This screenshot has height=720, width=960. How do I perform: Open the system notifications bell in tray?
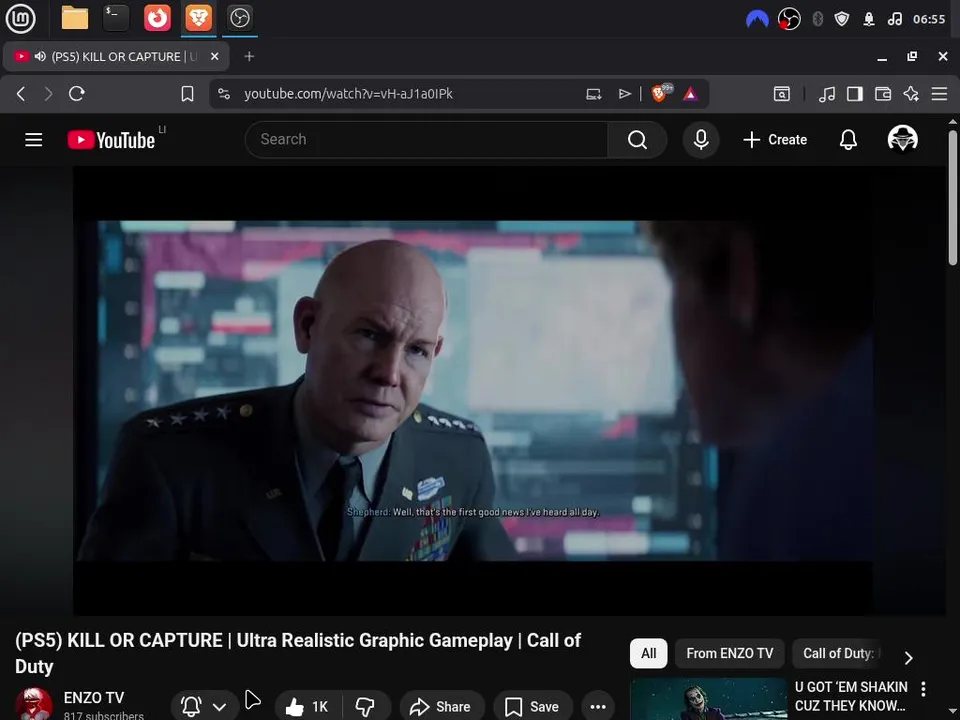tap(869, 19)
